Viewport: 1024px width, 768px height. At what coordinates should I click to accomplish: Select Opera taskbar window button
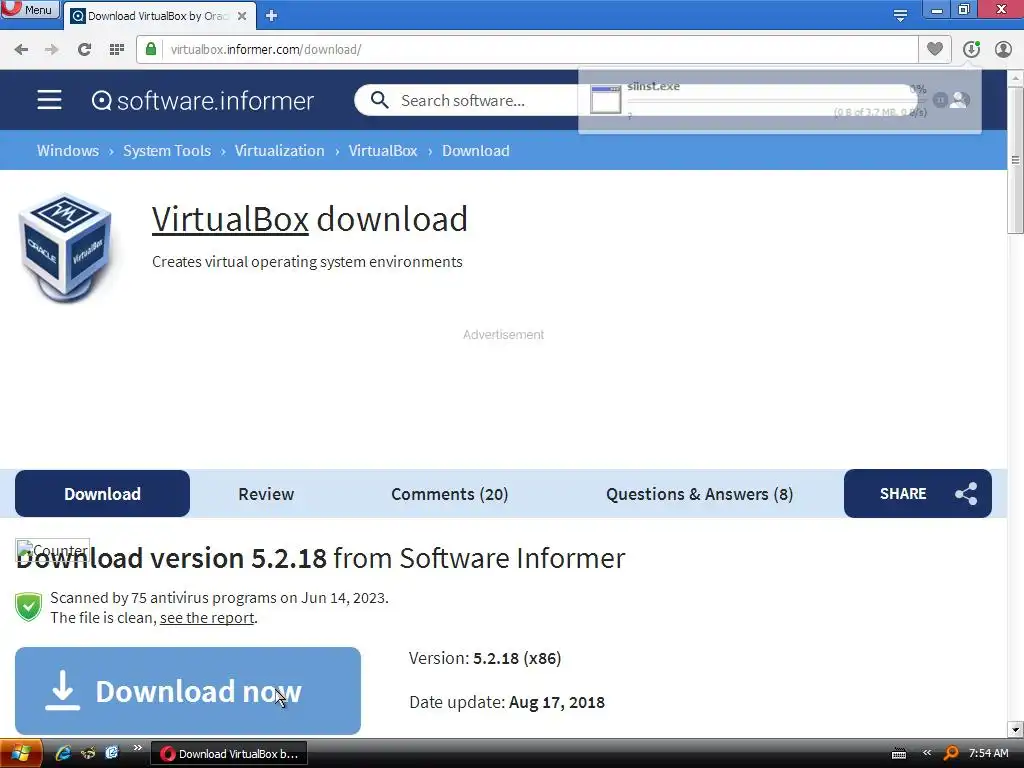pyautogui.click(x=229, y=754)
